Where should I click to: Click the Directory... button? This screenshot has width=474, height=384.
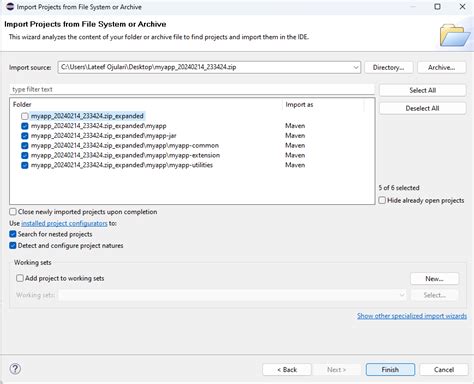[389, 67]
